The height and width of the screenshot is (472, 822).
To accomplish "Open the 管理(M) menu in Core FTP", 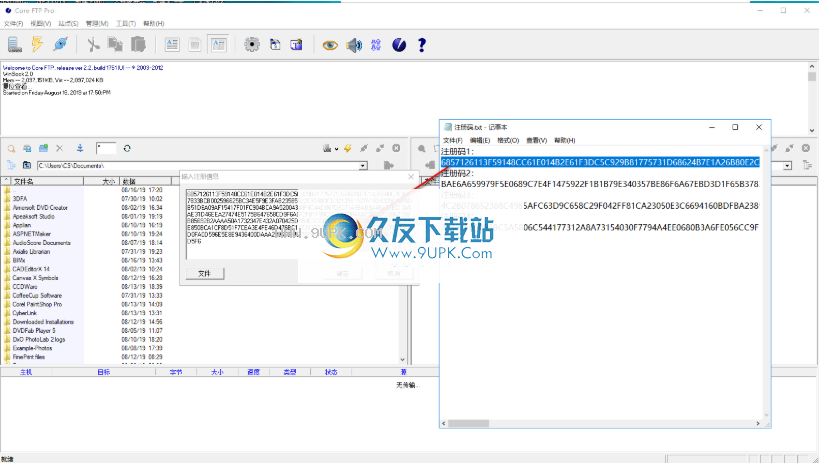I will [x=97, y=24].
